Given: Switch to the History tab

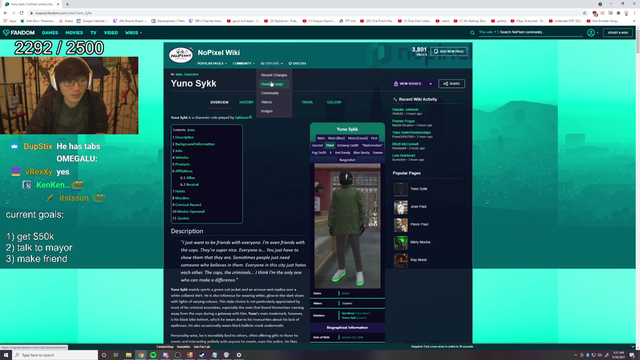Looking at the screenshot, I should coord(246,102).
